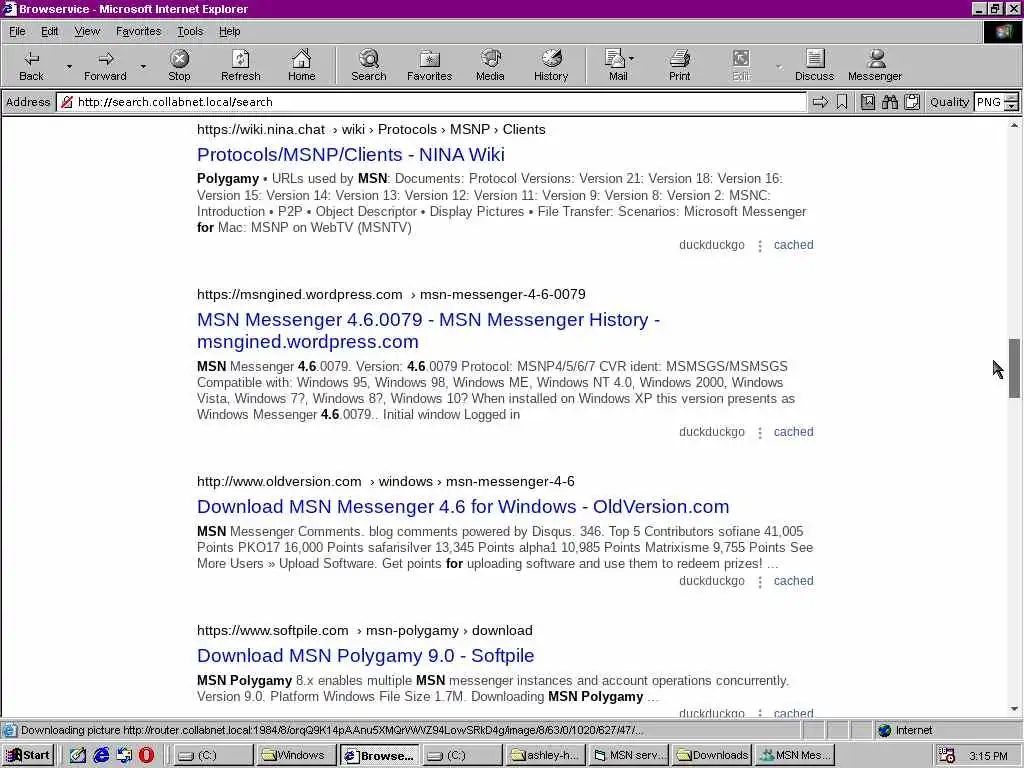Viewport: 1024px width, 768px height.
Task: Open Download MSN Messenger 4.6 OldVersion link
Action: click(x=463, y=507)
